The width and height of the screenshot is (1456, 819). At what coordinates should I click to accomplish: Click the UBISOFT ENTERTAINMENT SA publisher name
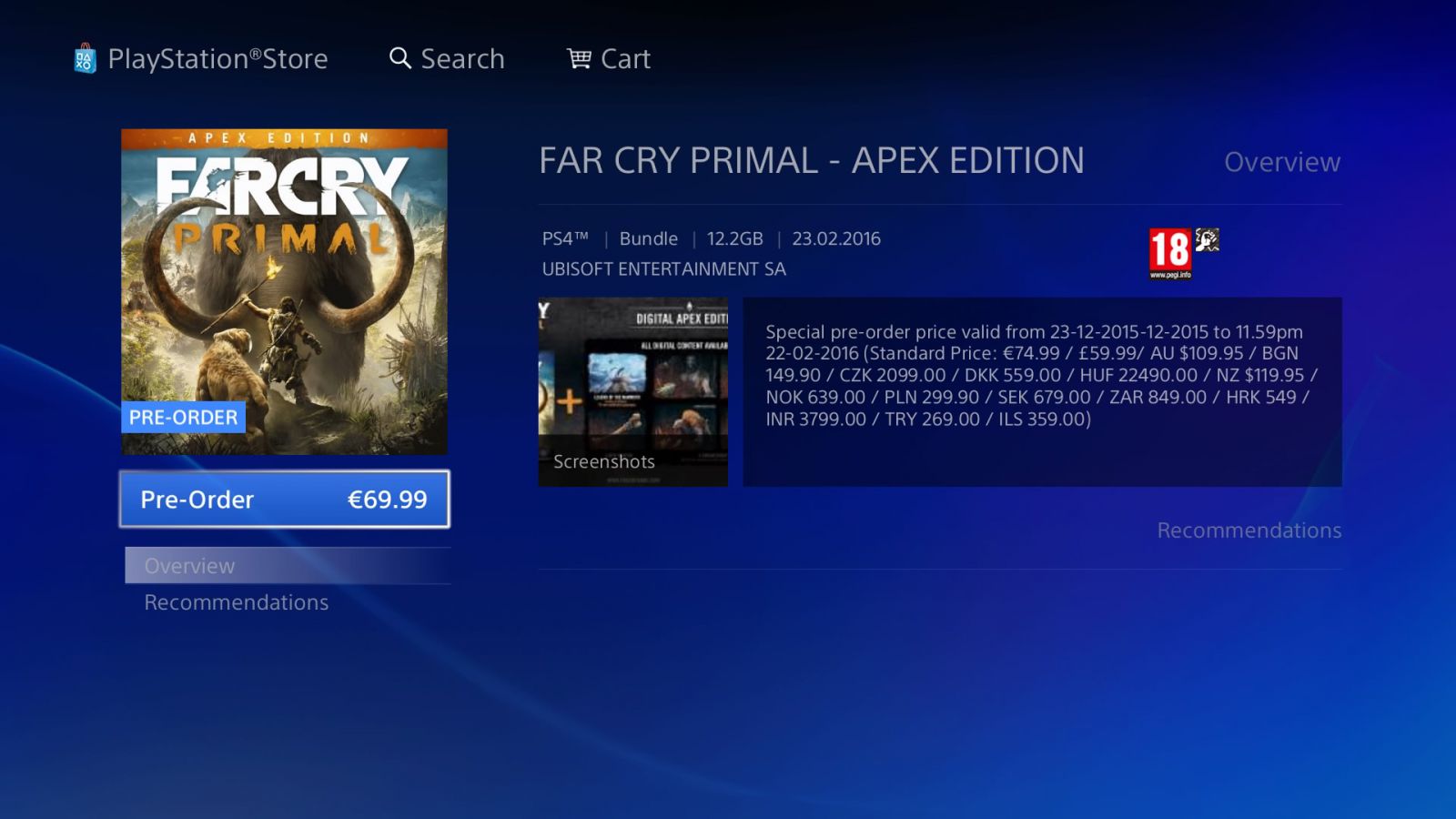[663, 269]
